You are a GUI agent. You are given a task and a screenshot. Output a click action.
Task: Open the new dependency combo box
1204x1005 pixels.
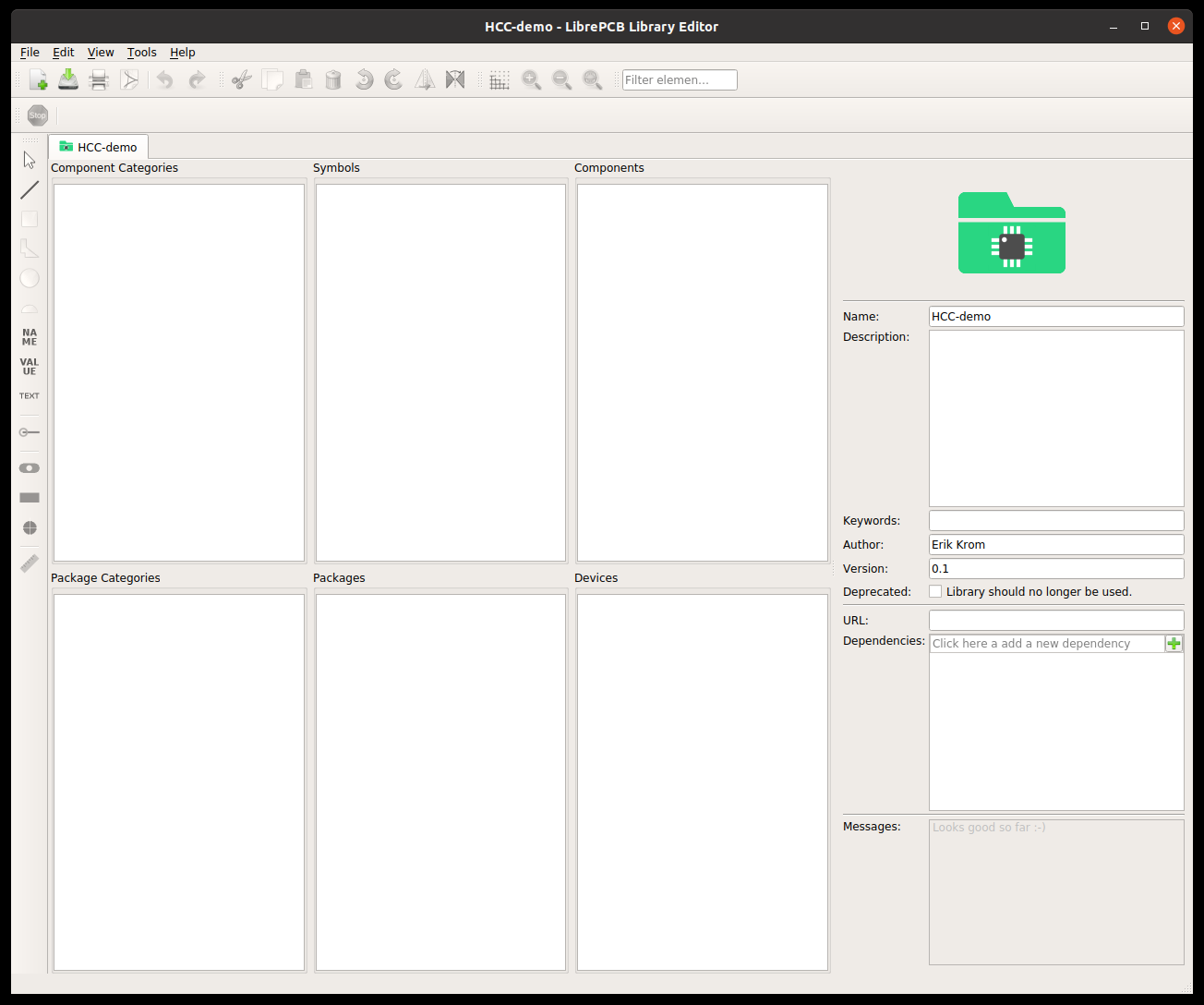1047,644
